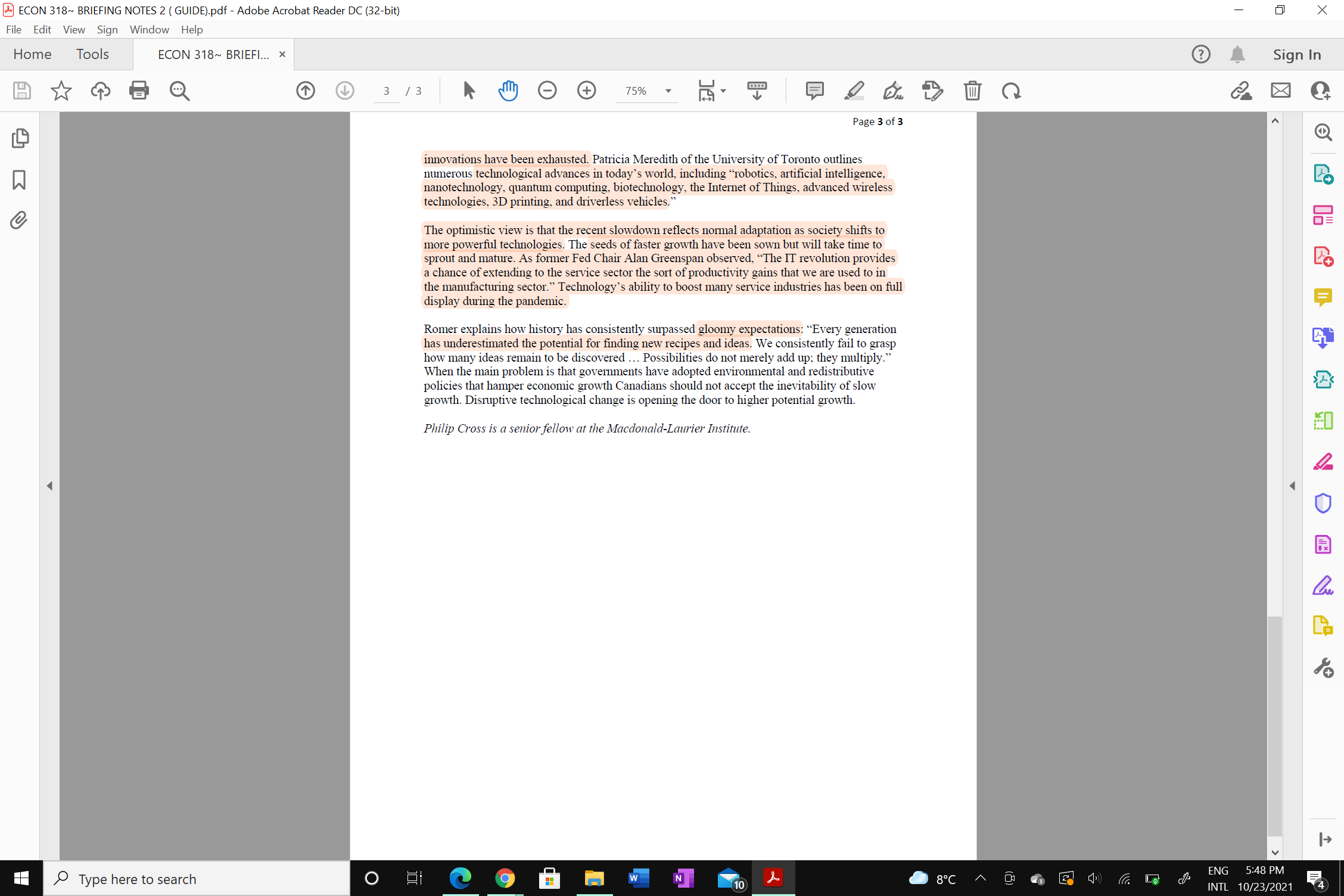Open the Edit menu

pos(42,29)
